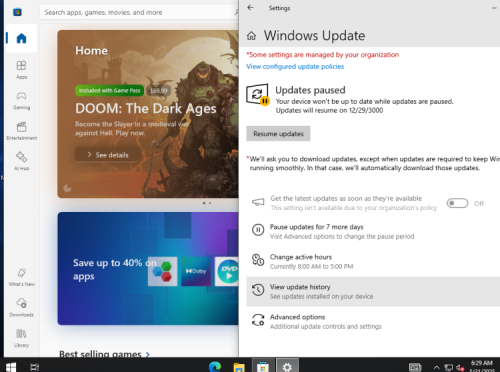Click the 'Updates paused' status icon
This screenshot has width=500, height=372.
pyautogui.click(x=258, y=95)
